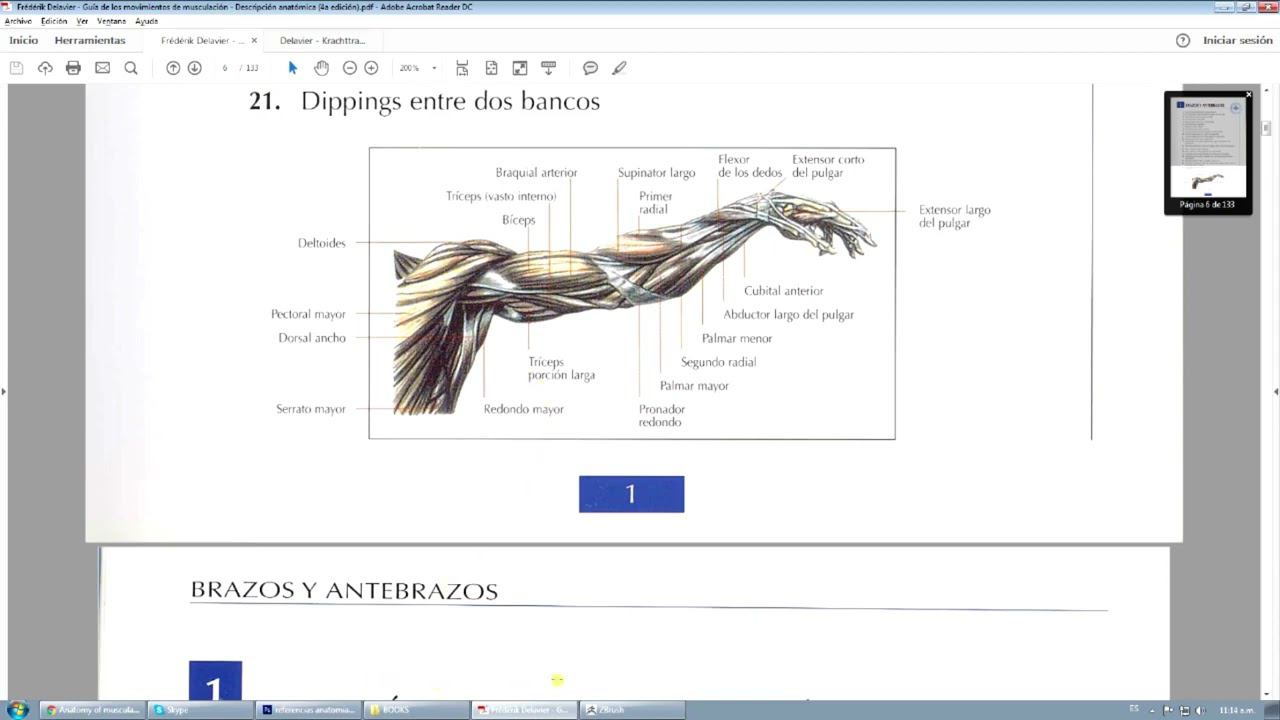Click the 'Abductor largo del pulgar' label
This screenshot has height=720, width=1280.
click(x=789, y=315)
